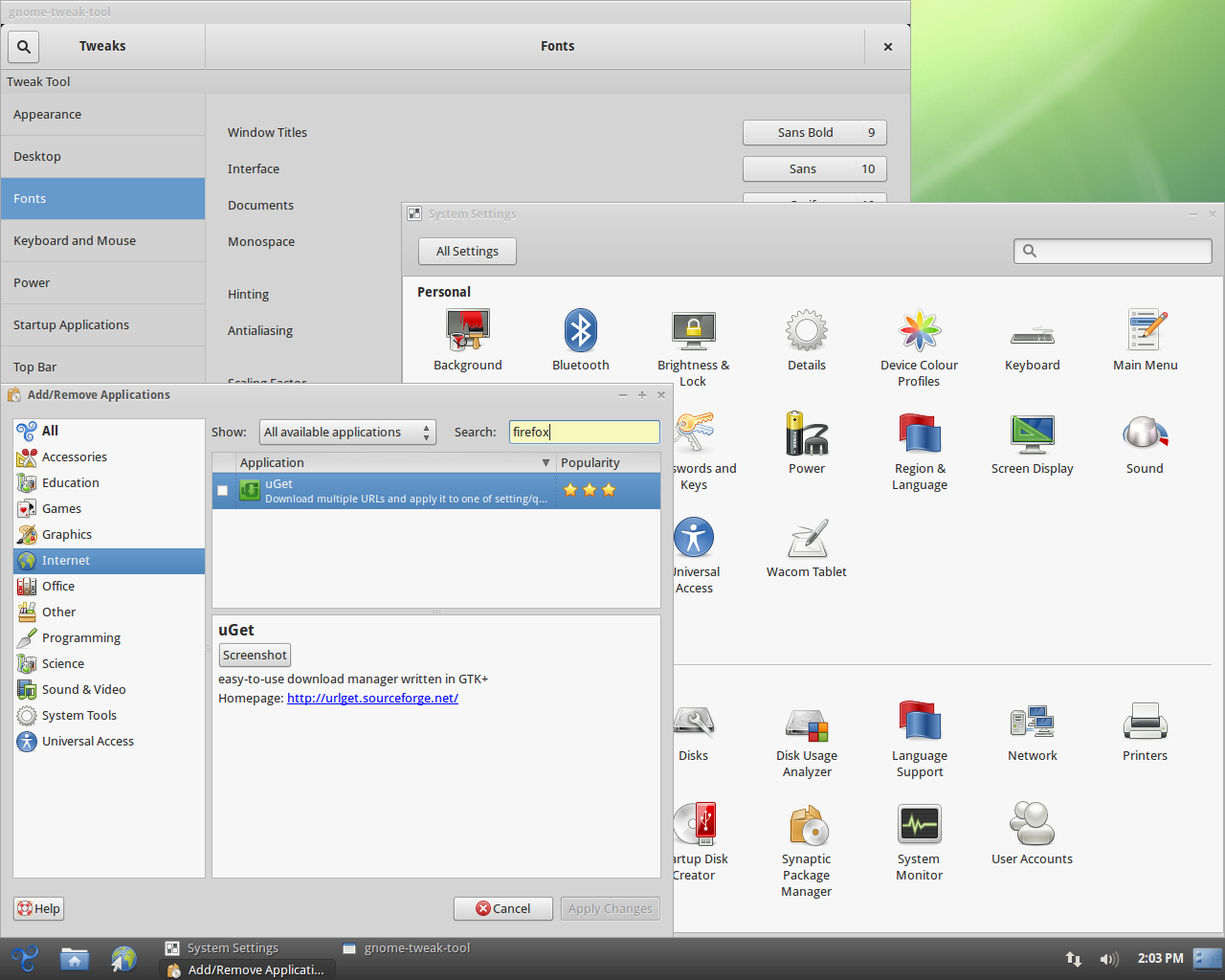The width and height of the screenshot is (1225, 980).
Task: Select Sound & Video category
Action: tap(109, 690)
